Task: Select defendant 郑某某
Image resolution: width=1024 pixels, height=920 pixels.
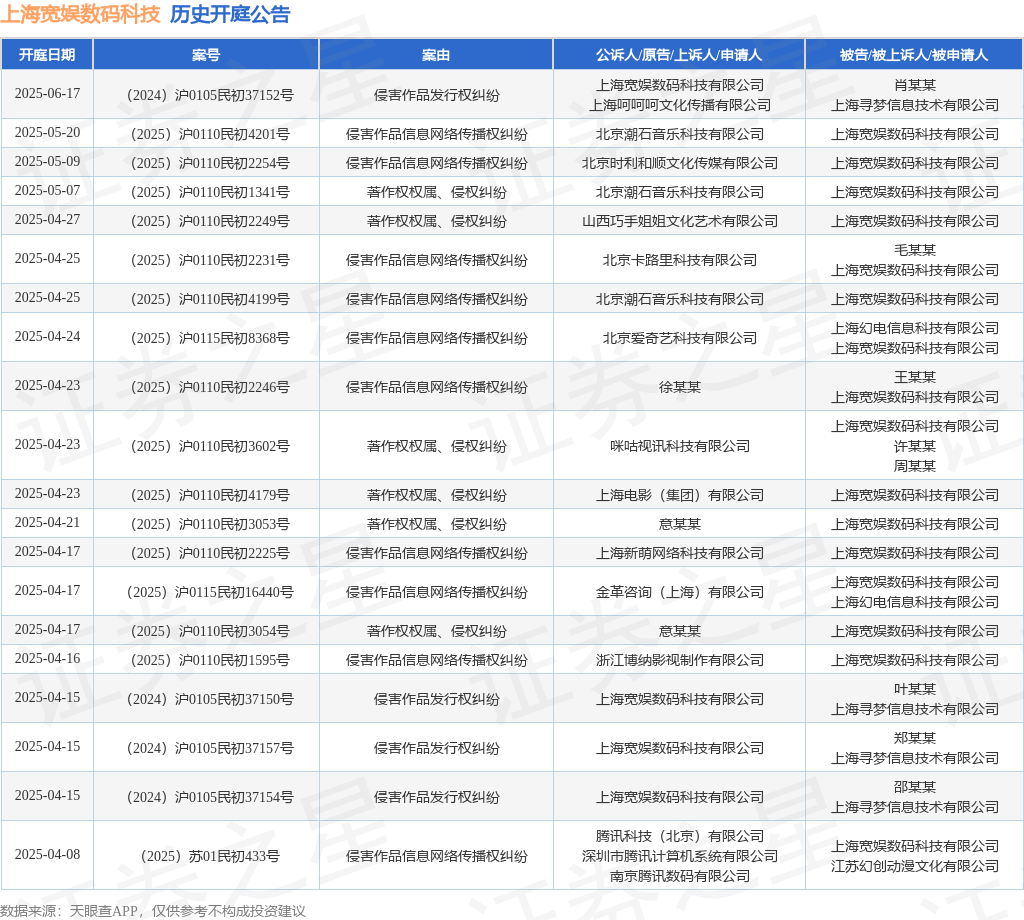Action: [x=915, y=738]
